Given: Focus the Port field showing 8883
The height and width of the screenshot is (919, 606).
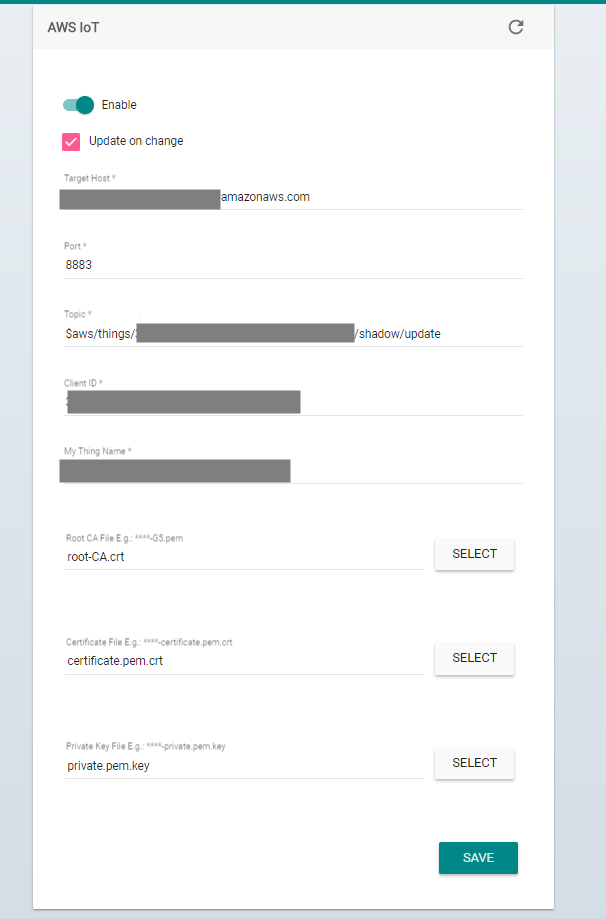Looking at the screenshot, I should coord(293,265).
